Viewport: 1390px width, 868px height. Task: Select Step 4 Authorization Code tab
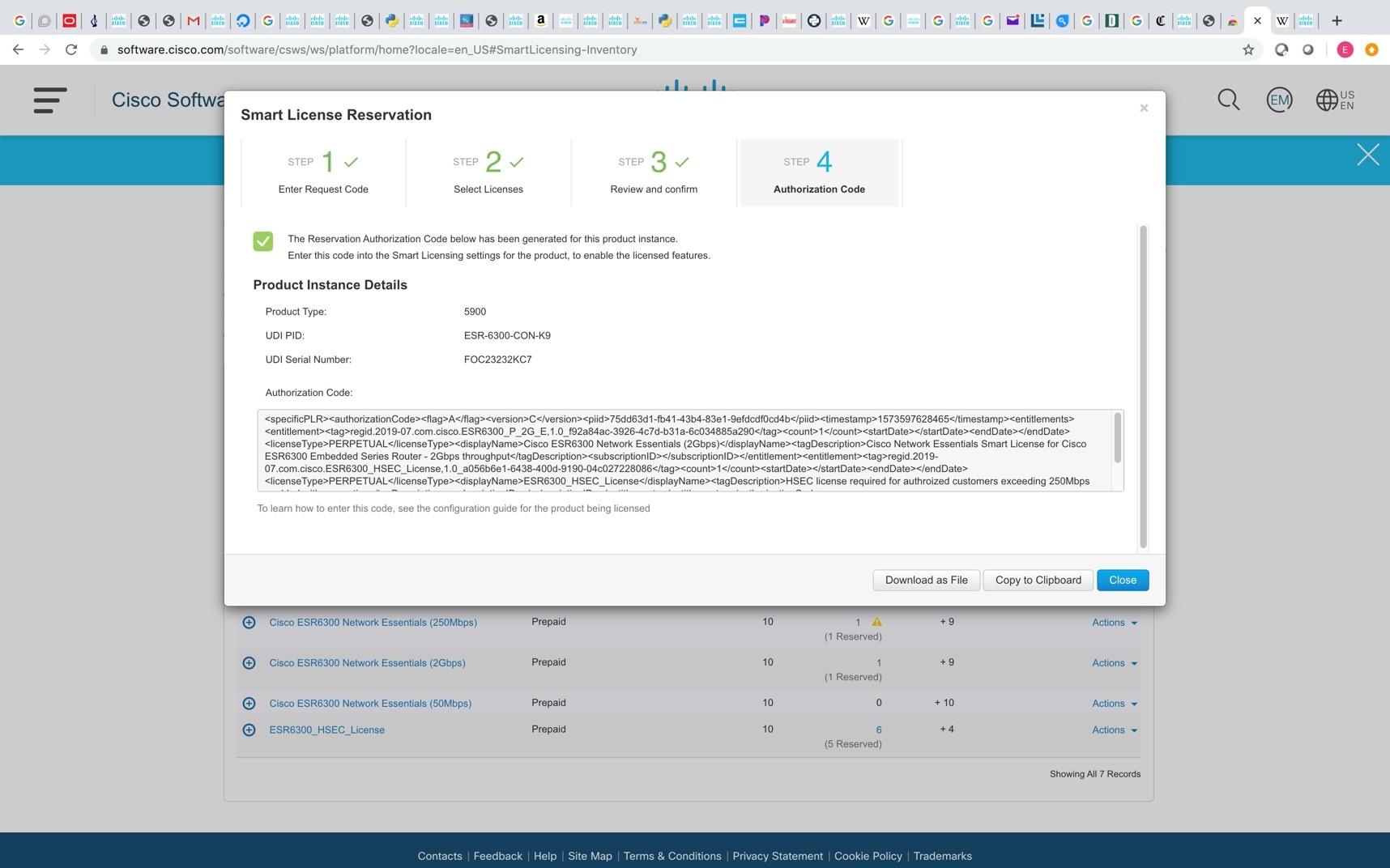pos(819,172)
